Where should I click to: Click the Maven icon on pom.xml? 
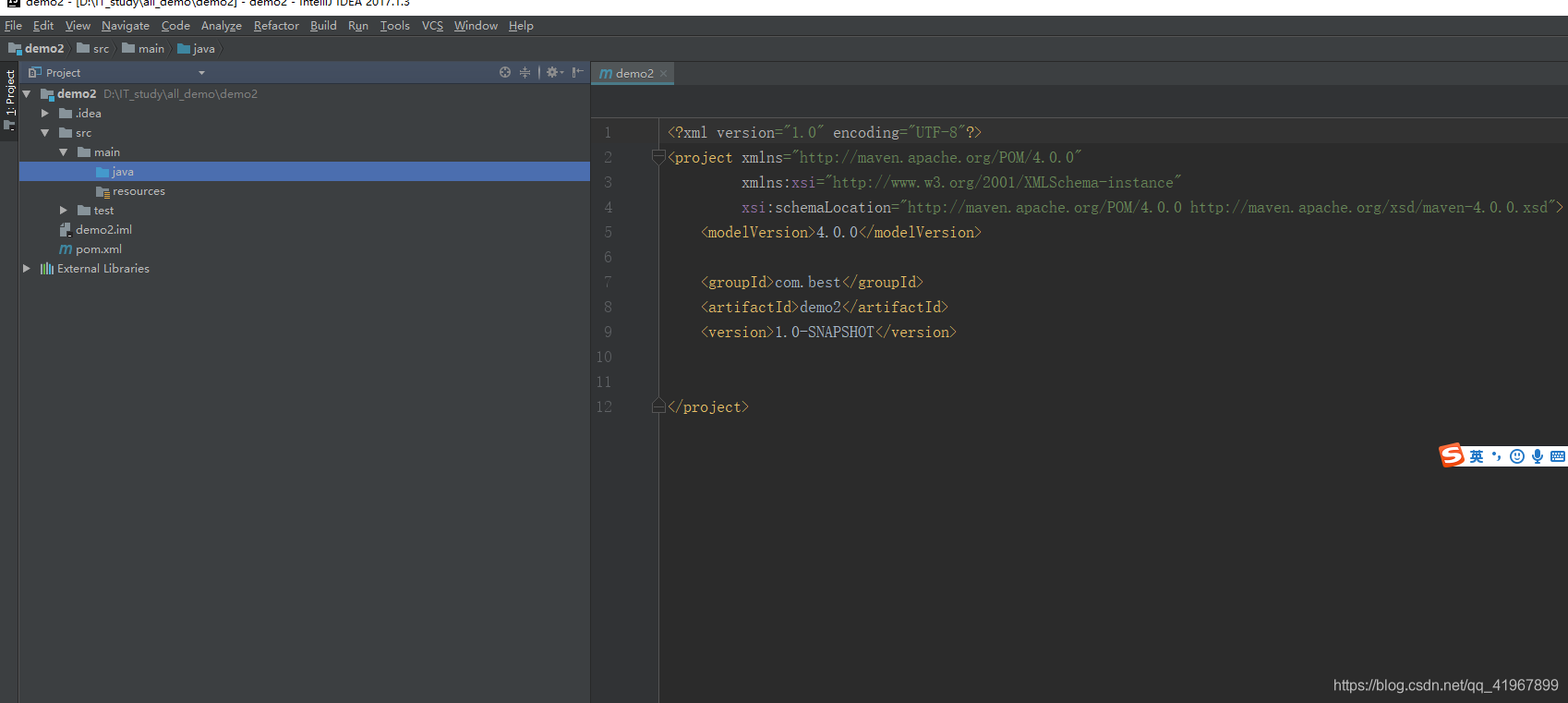tap(66, 249)
